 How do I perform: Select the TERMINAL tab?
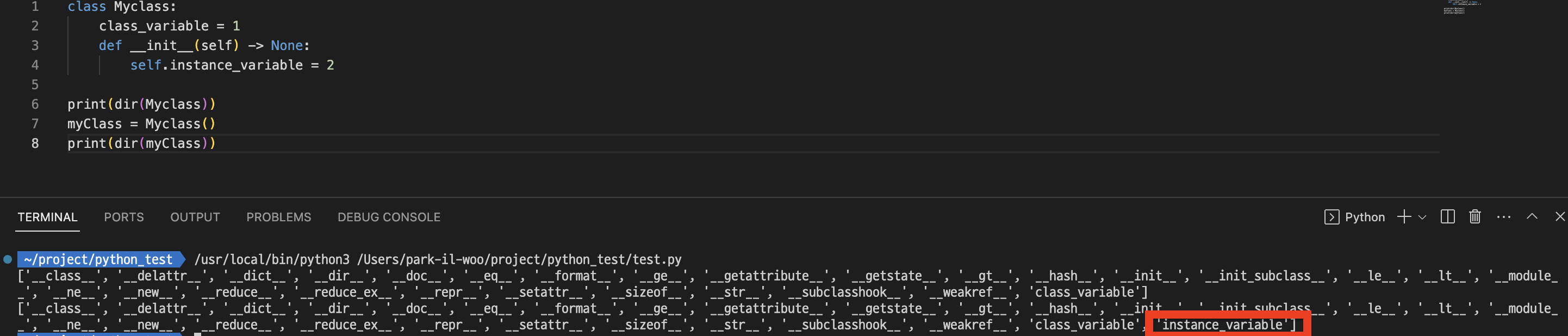pos(47,217)
